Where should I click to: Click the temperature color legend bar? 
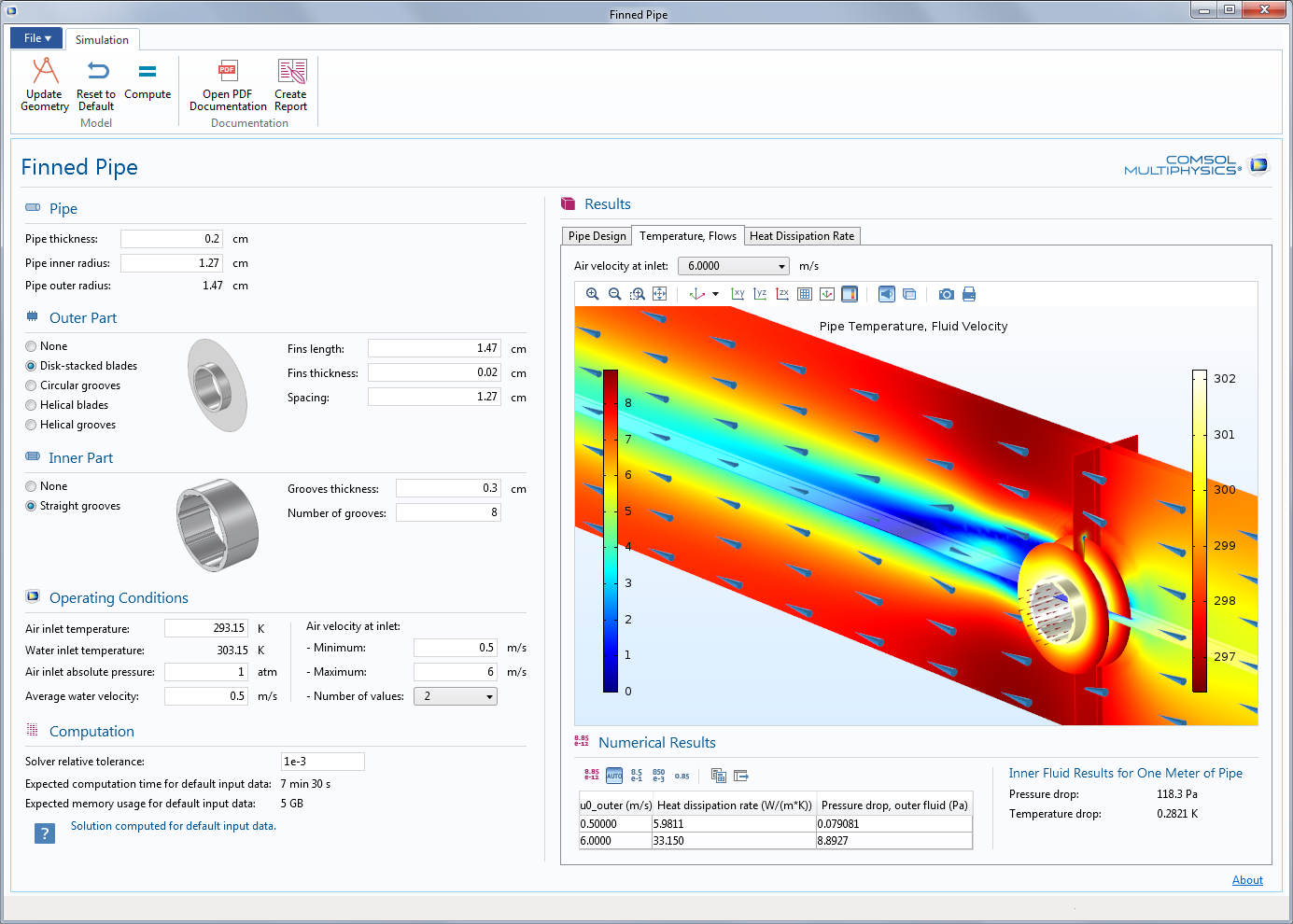point(1200,531)
